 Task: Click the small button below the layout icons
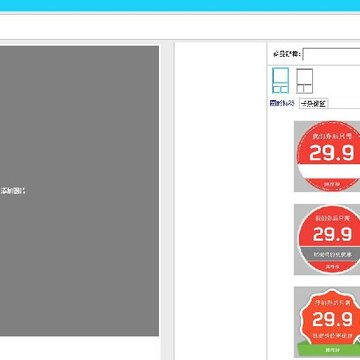pyautogui.click(x=313, y=104)
